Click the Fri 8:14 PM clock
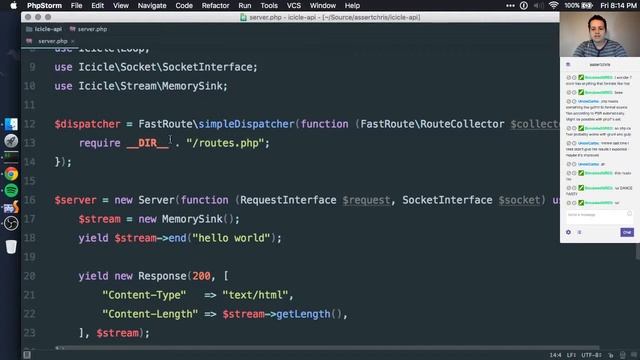Viewport: 640px width, 360px height. [x=618, y=6]
